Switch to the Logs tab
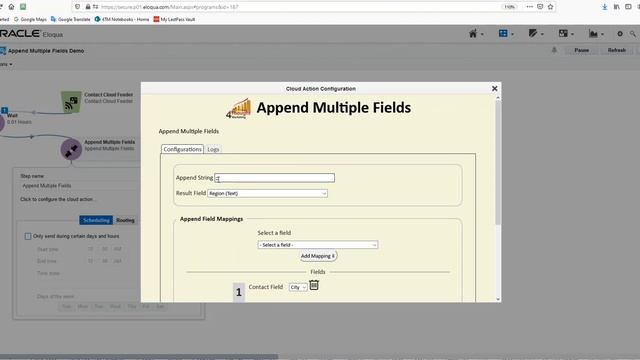Screen dimensions: 640x360 click(x=213, y=149)
